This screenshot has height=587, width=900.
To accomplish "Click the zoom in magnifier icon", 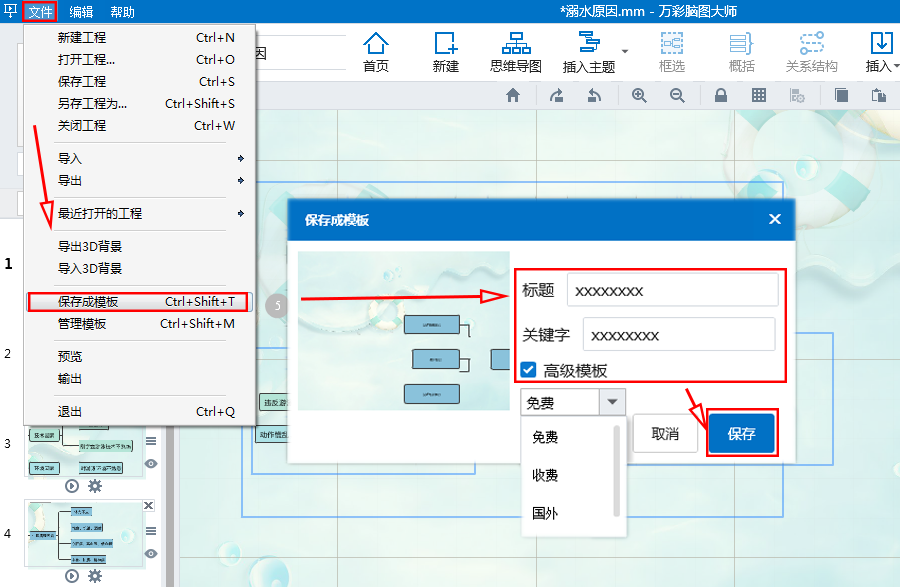I will tap(639, 95).
